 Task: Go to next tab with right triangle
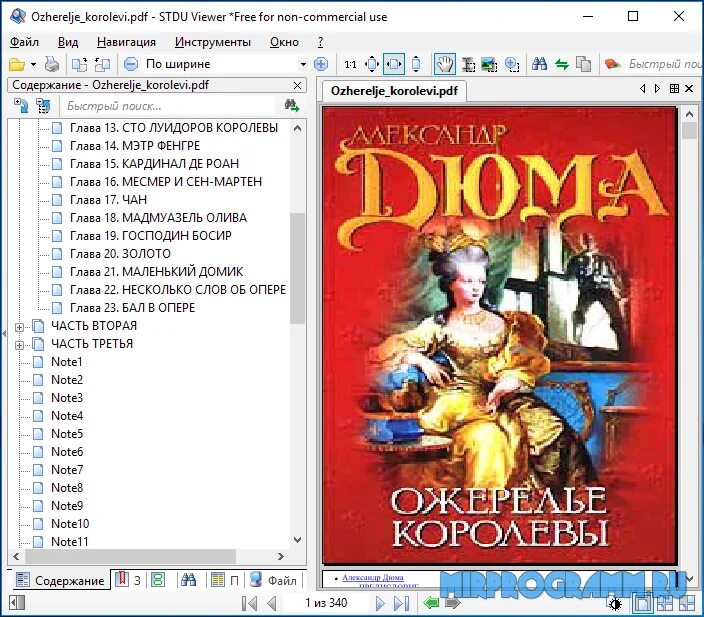[657, 88]
